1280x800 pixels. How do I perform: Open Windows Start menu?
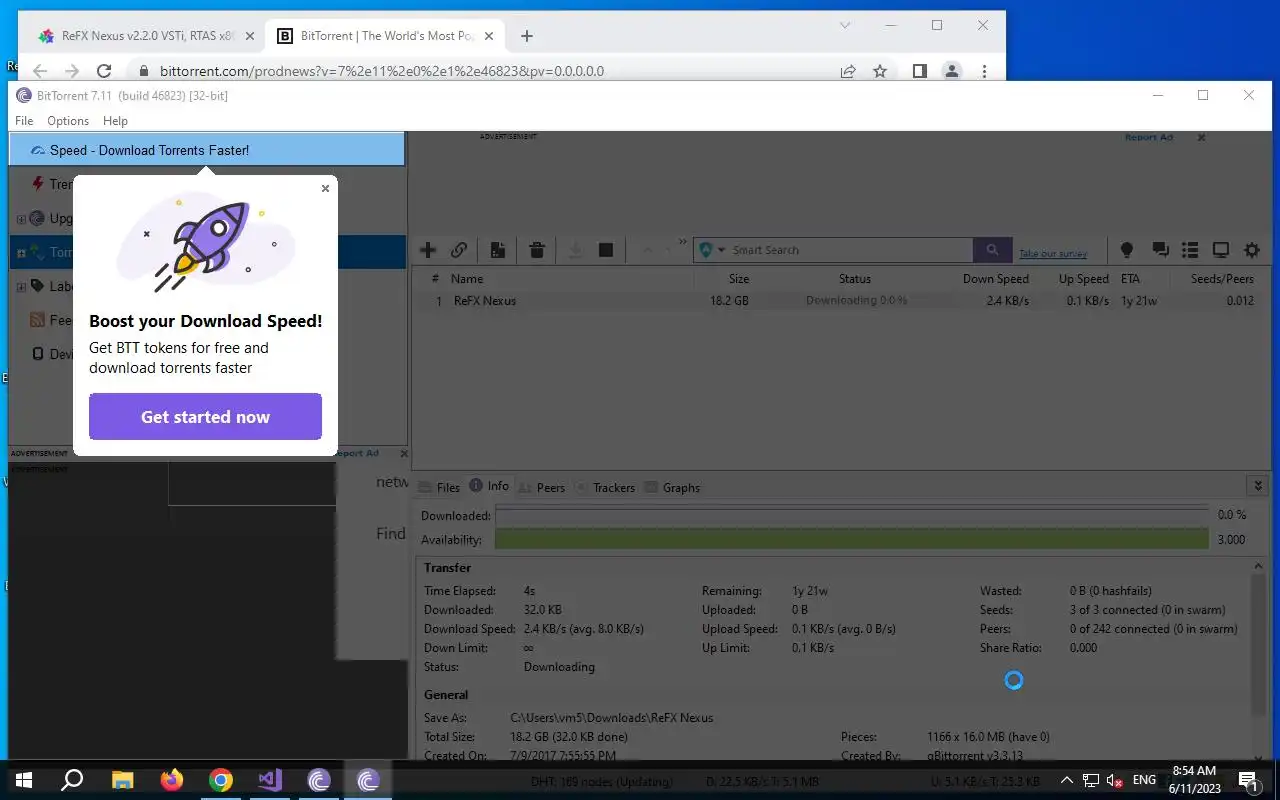point(24,780)
